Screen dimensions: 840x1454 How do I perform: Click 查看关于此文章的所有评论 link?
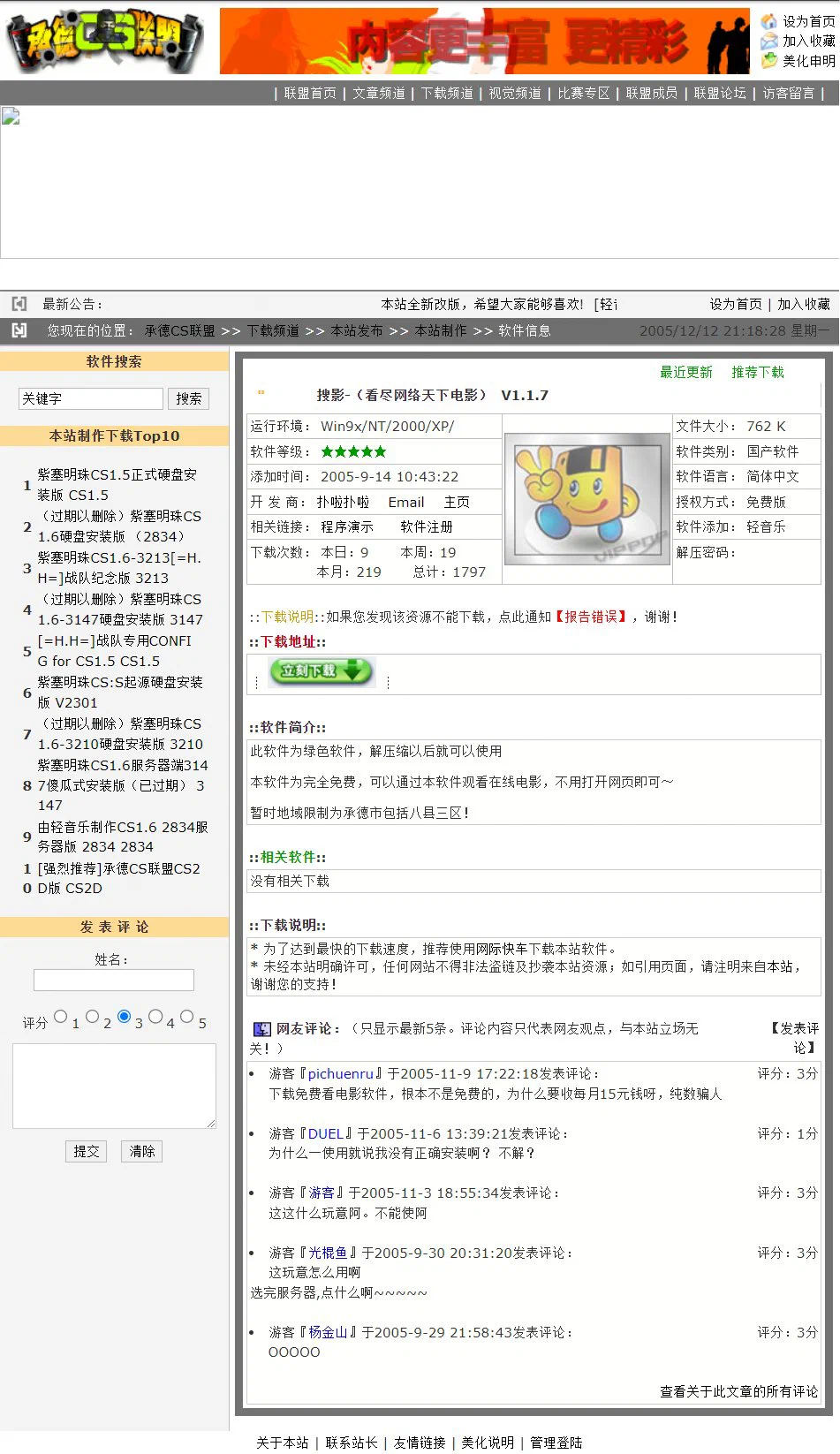[739, 1391]
